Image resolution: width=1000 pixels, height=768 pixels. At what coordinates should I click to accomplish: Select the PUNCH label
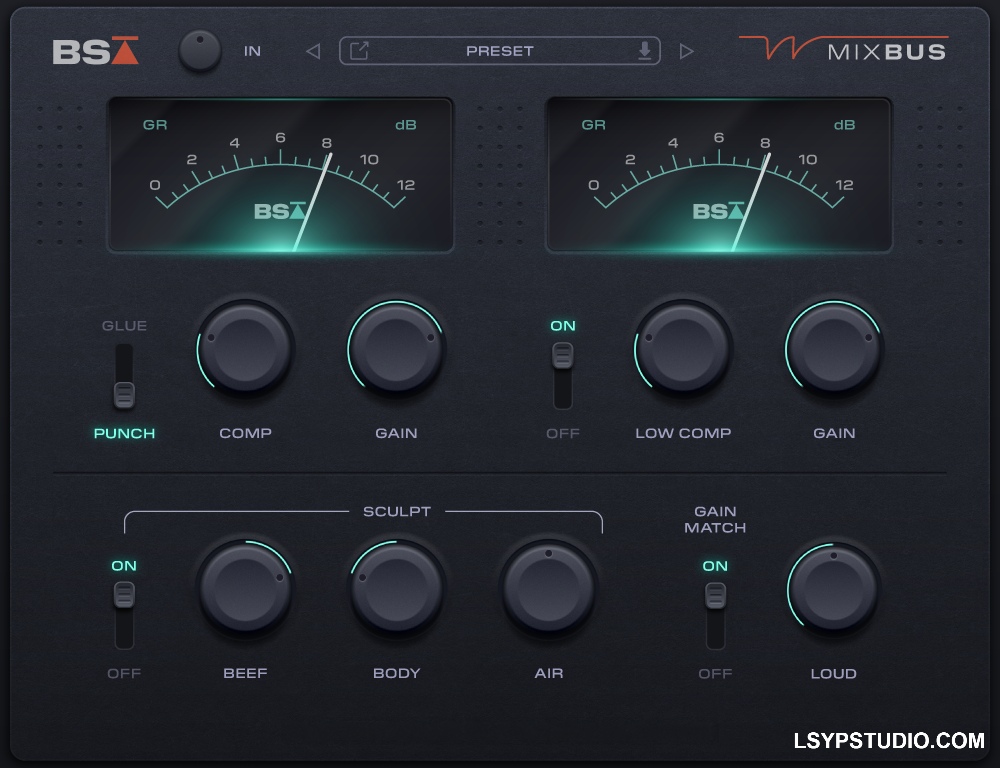(124, 434)
